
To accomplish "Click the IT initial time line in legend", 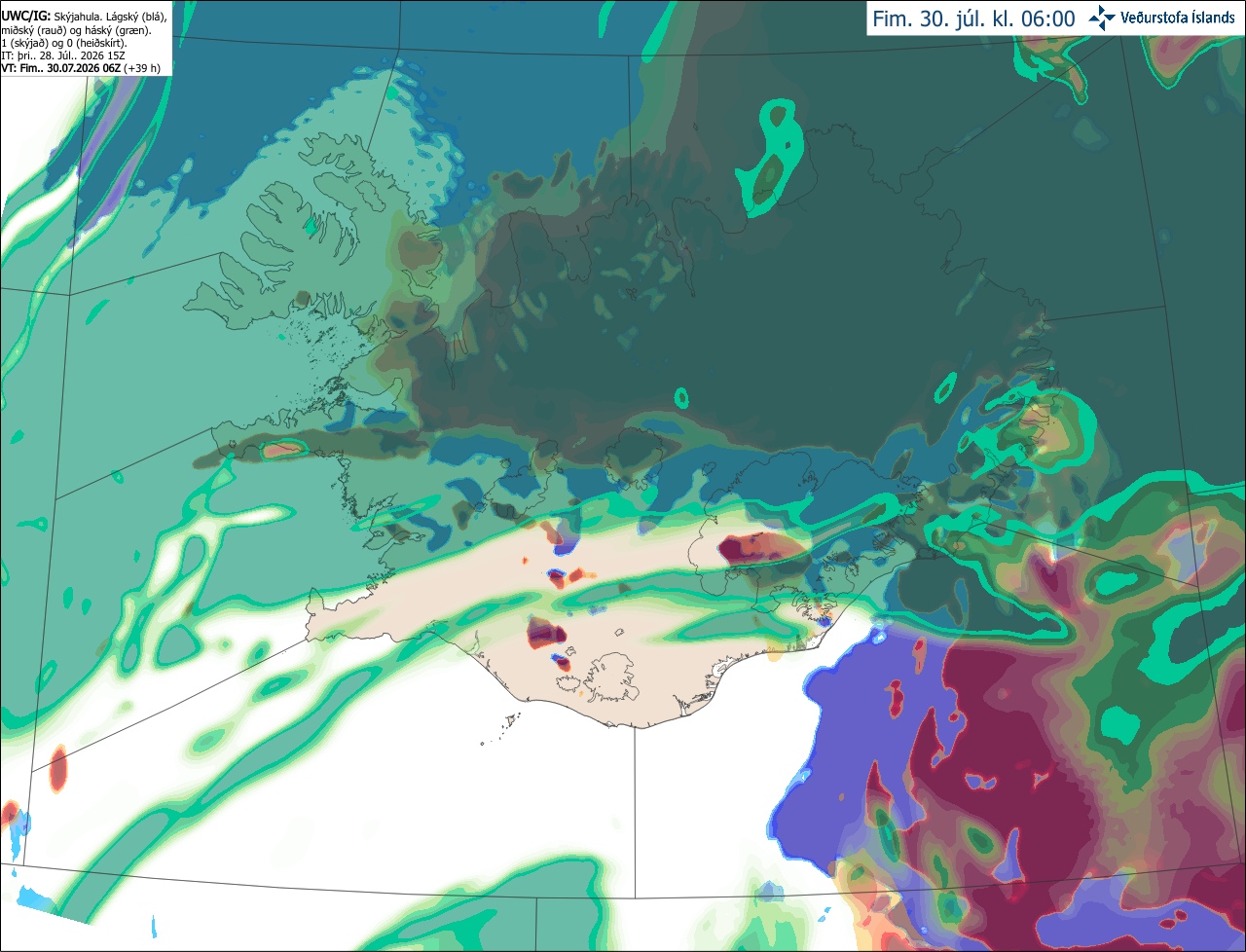I will pyautogui.click(x=65, y=55).
